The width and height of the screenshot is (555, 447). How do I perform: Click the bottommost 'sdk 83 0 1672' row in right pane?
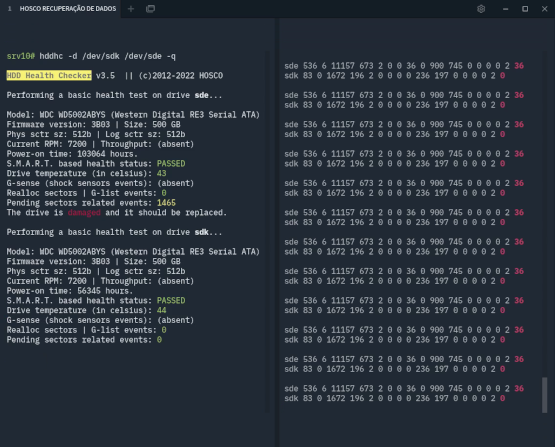tap(395, 398)
